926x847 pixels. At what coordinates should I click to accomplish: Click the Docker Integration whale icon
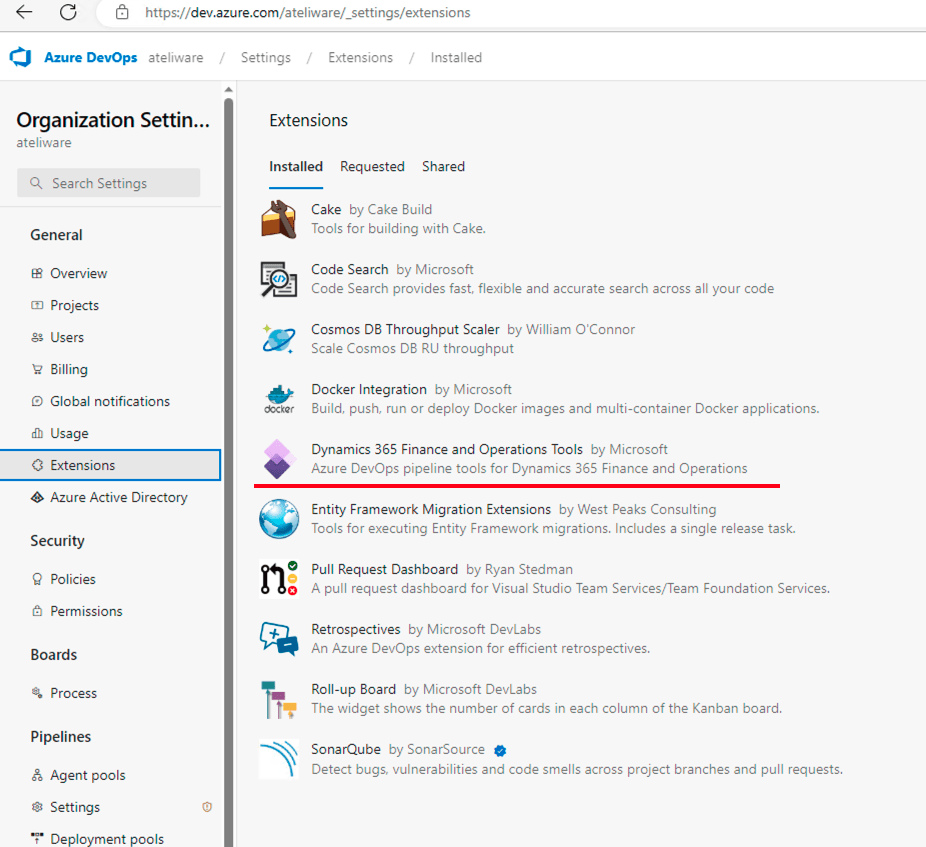tap(279, 399)
